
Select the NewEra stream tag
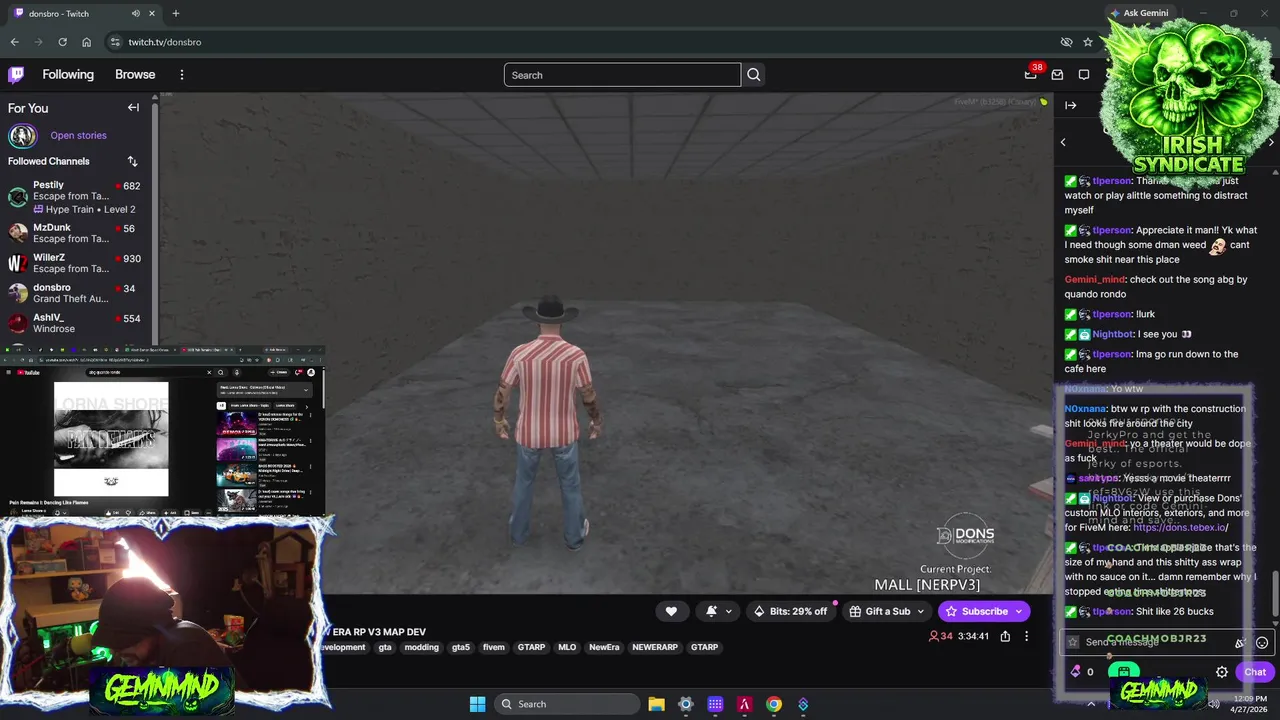(604, 647)
